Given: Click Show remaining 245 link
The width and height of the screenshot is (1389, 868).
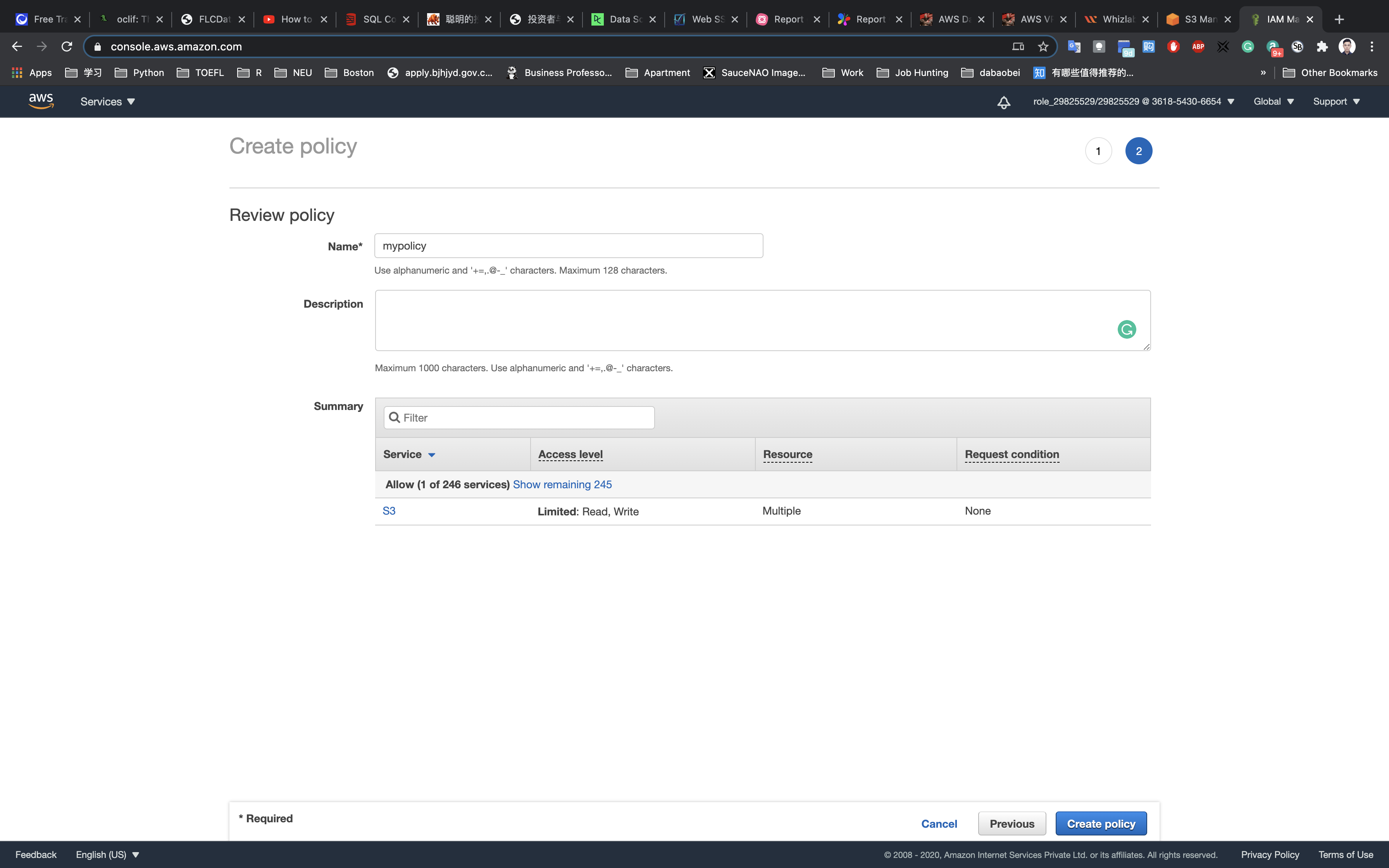Looking at the screenshot, I should [x=562, y=484].
